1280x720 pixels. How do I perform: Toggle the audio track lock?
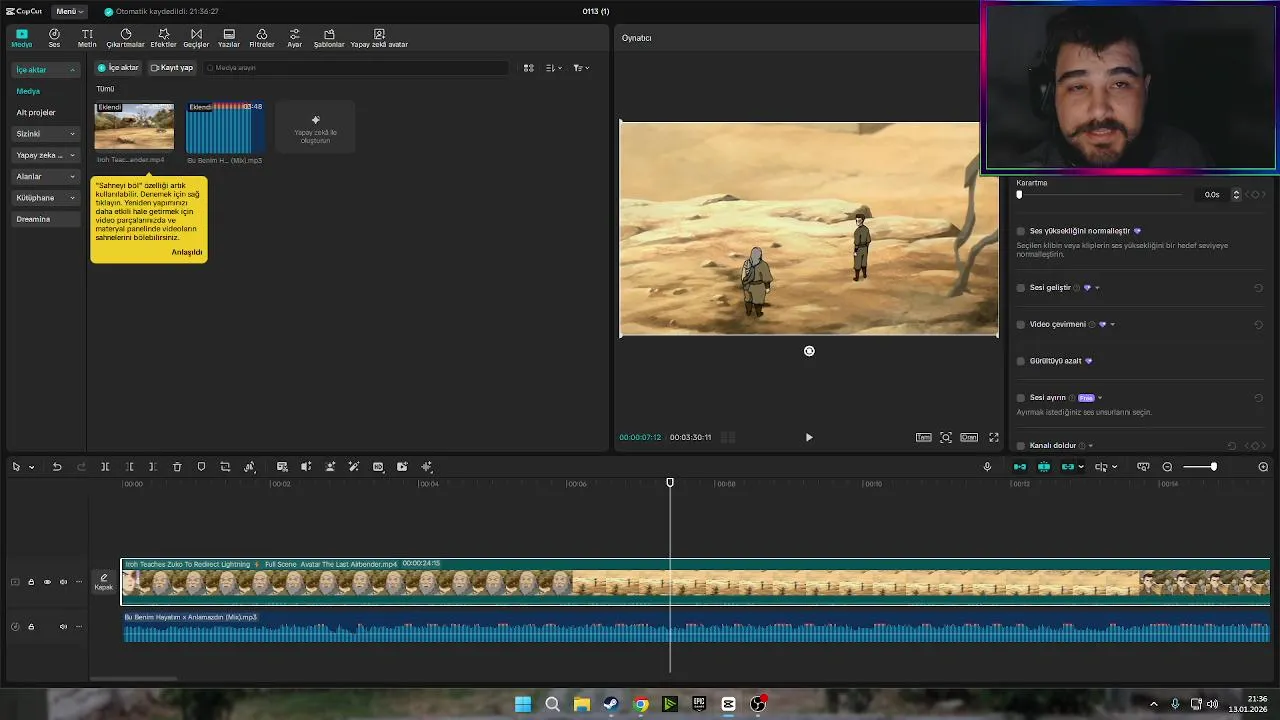tap(31, 627)
